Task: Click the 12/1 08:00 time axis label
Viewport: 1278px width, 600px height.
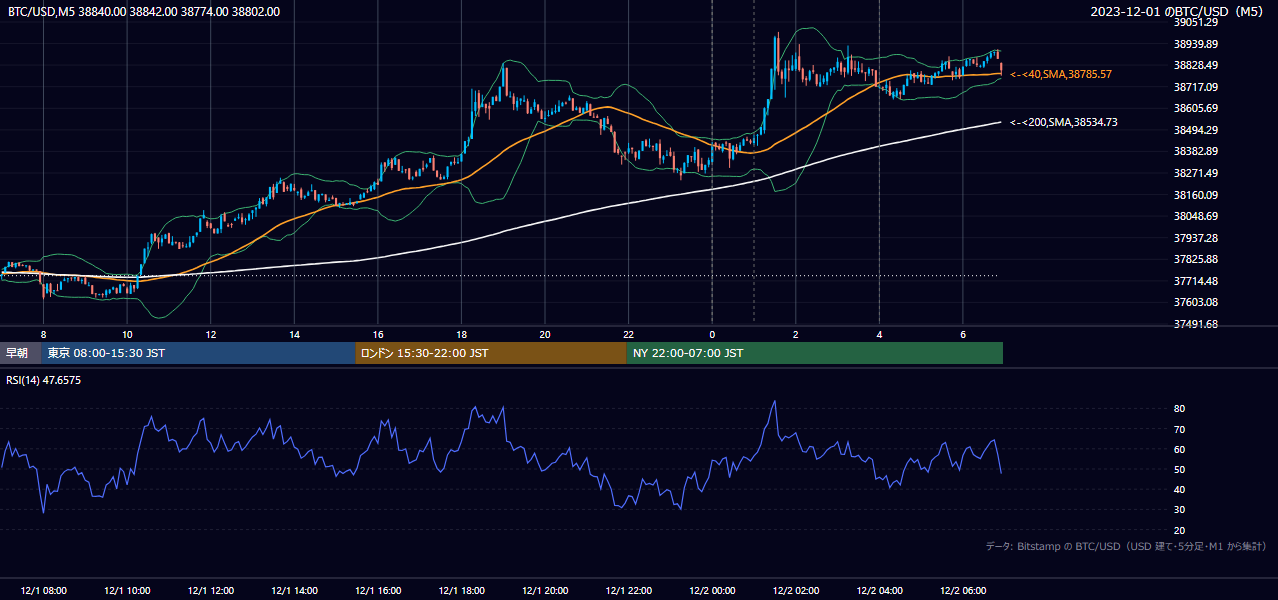Action: click(x=43, y=591)
